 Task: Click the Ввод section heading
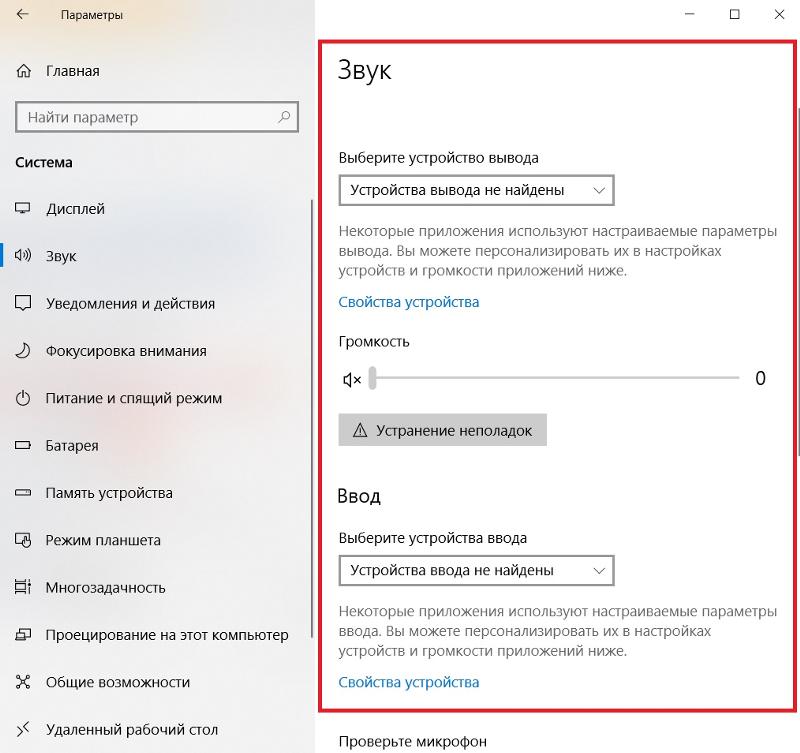(x=359, y=495)
